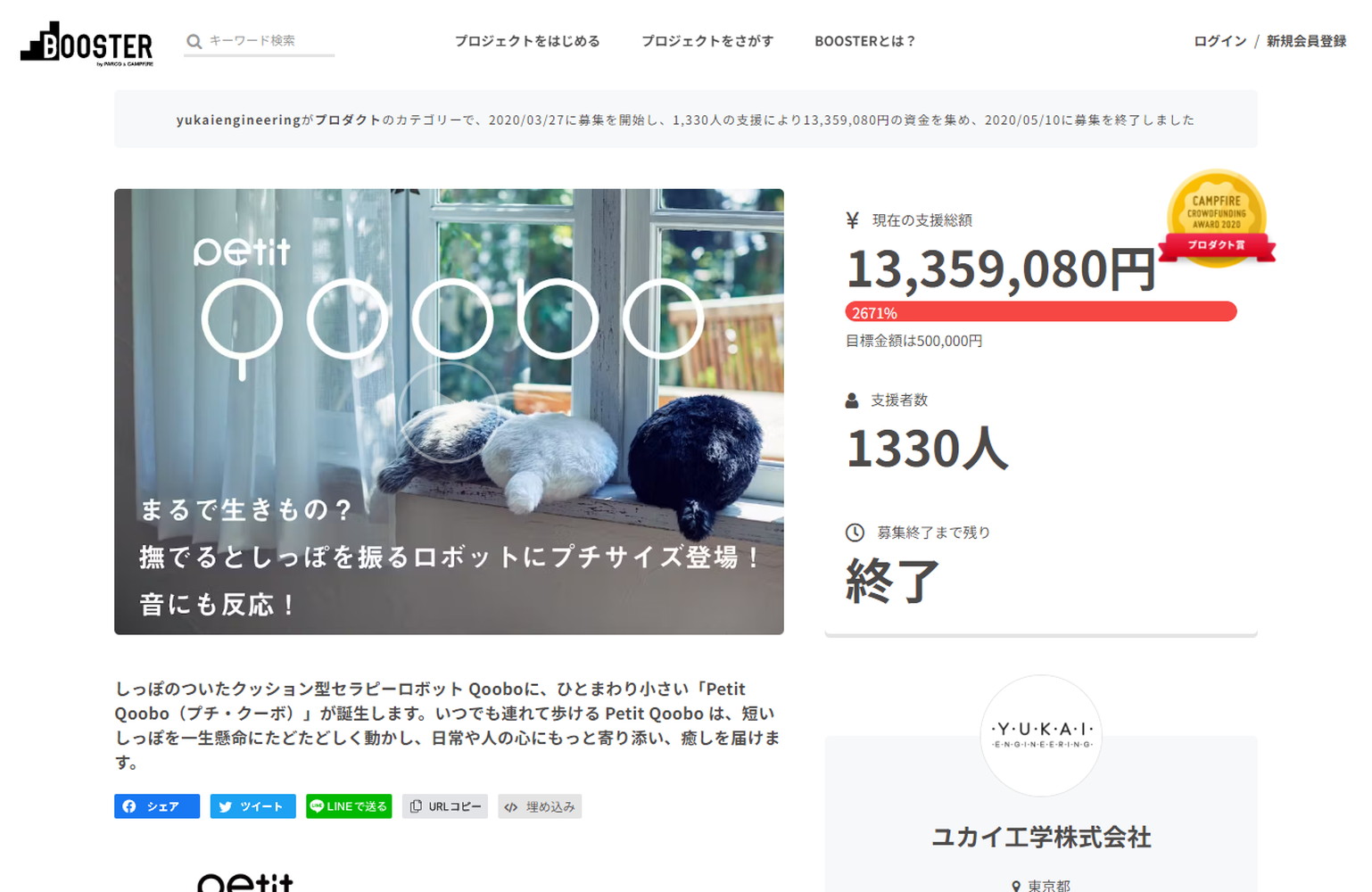Viewport: 1372px width, 892px height.
Task: Open the CAMPFIRE Crowdfunding Award 2020 badge
Action: coord(1217,219)
